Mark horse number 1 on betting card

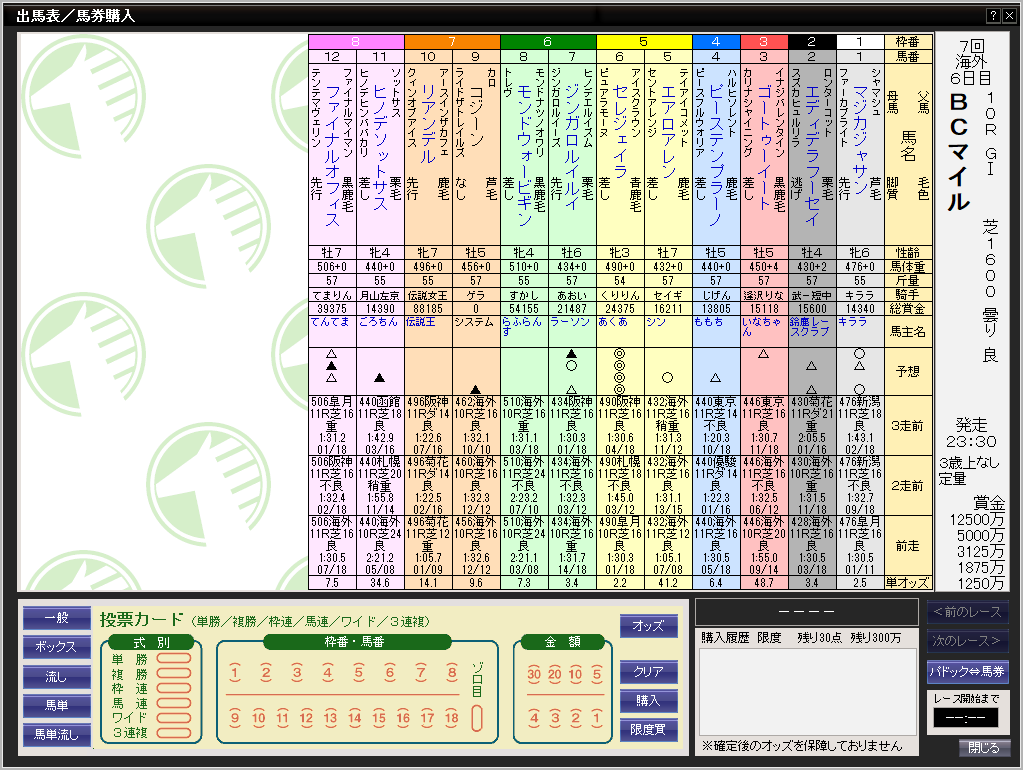(235, 673)
